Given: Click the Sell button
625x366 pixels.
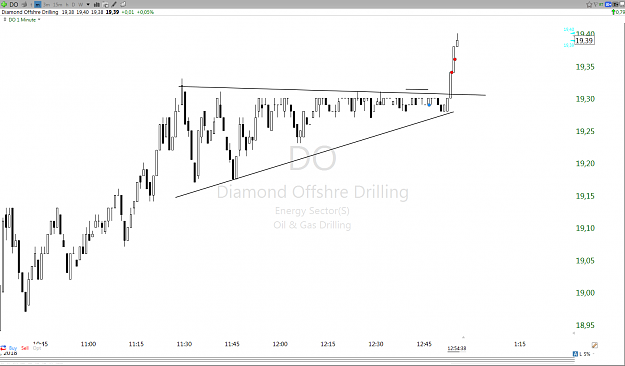Looking at the screenshot, I should pos(25,348).
